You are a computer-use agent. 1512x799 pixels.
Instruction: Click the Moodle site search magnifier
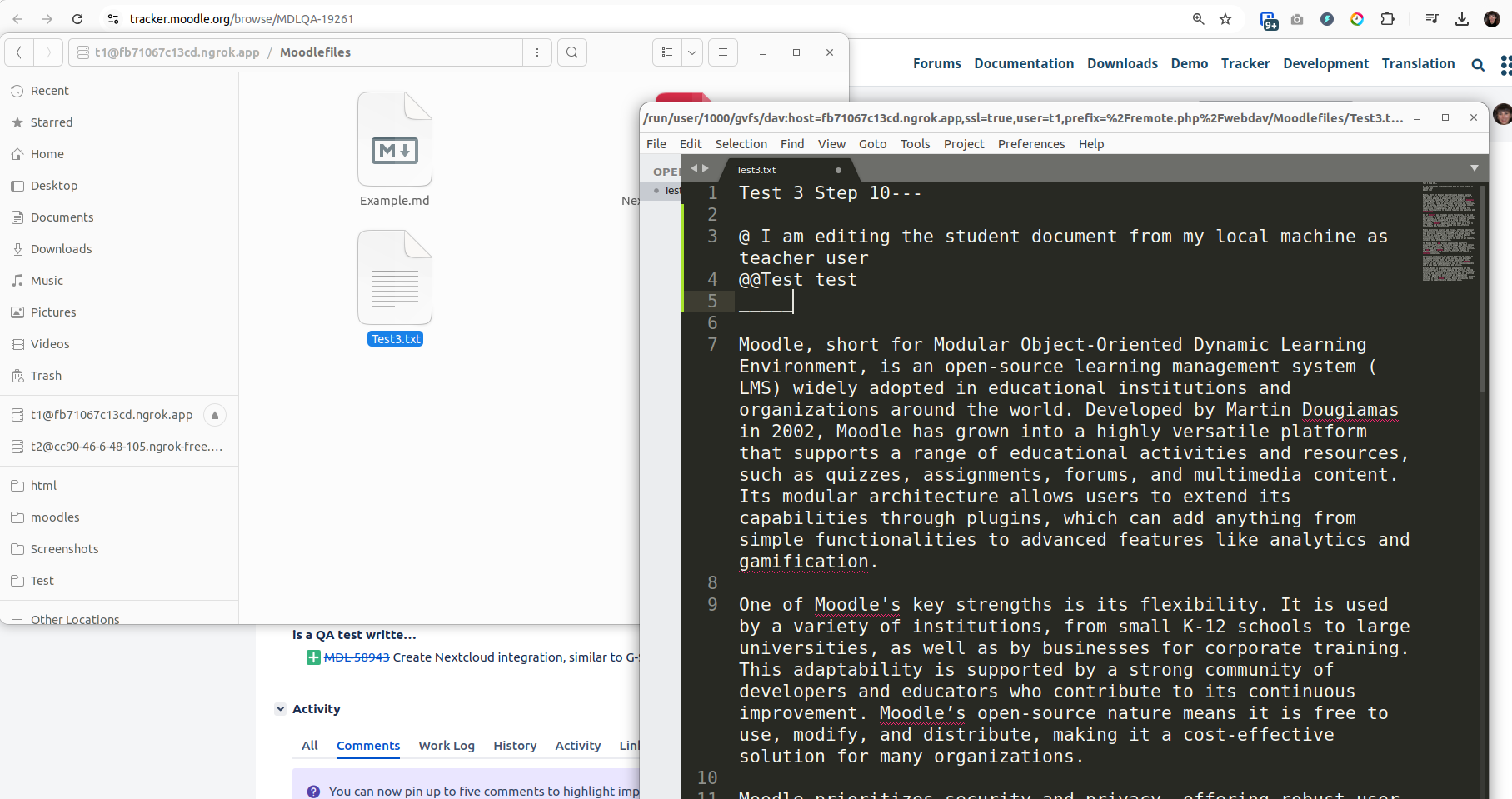coord(1478,64)
